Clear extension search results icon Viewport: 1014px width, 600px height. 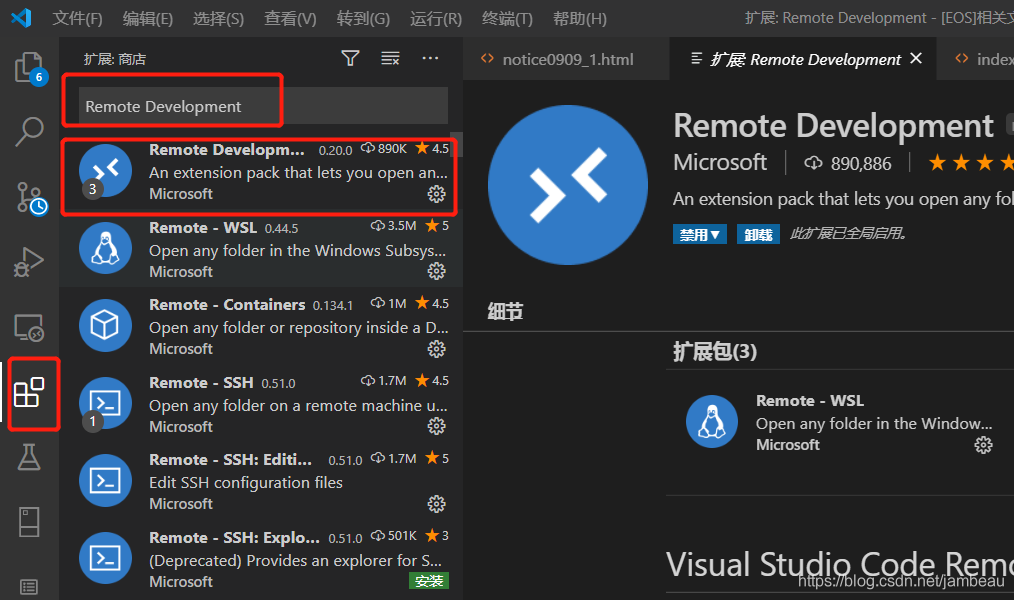[390, 59]
